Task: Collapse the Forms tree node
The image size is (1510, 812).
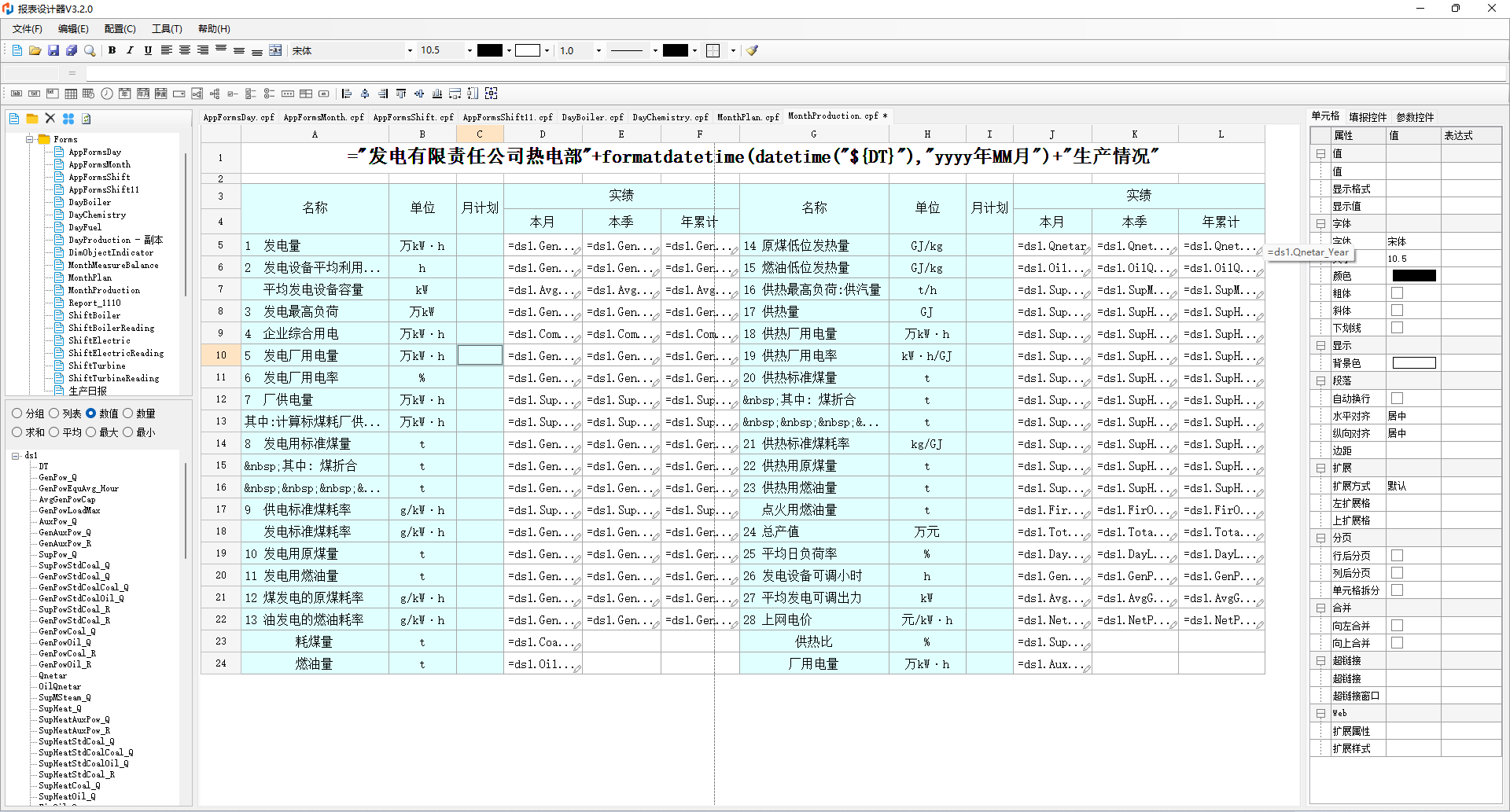Action: [x=30, y=139]
